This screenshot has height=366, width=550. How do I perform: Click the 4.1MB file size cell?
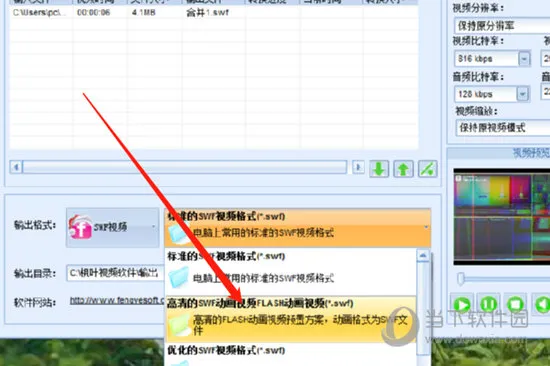143,13
